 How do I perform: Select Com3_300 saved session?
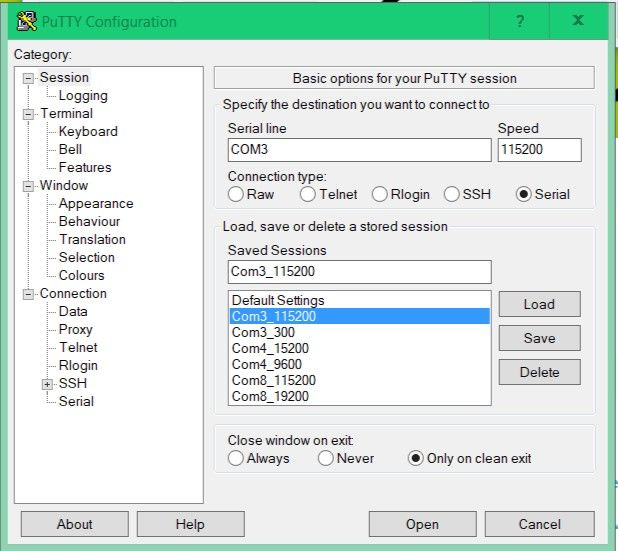point(359,332)
